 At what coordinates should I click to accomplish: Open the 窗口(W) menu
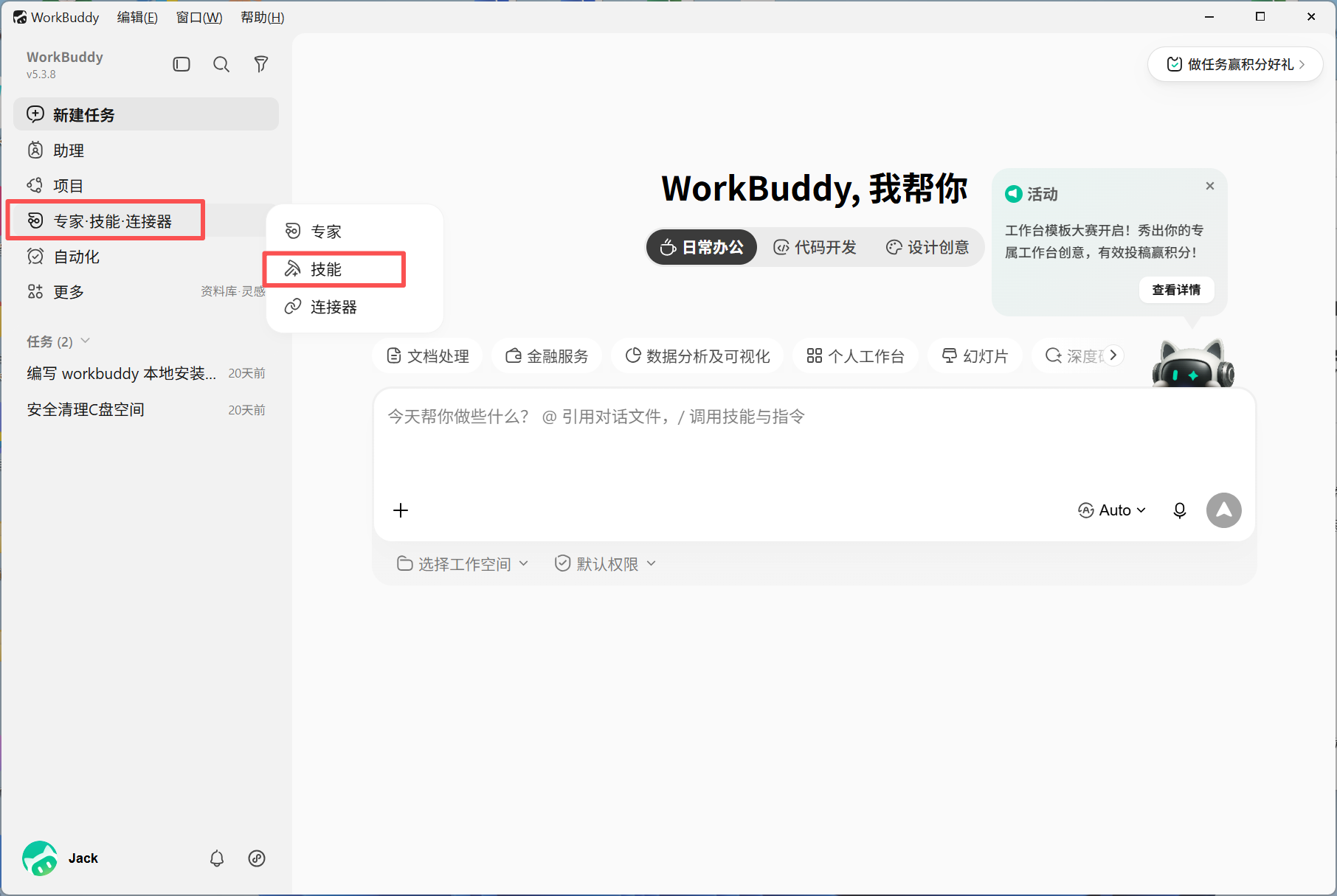199,17
